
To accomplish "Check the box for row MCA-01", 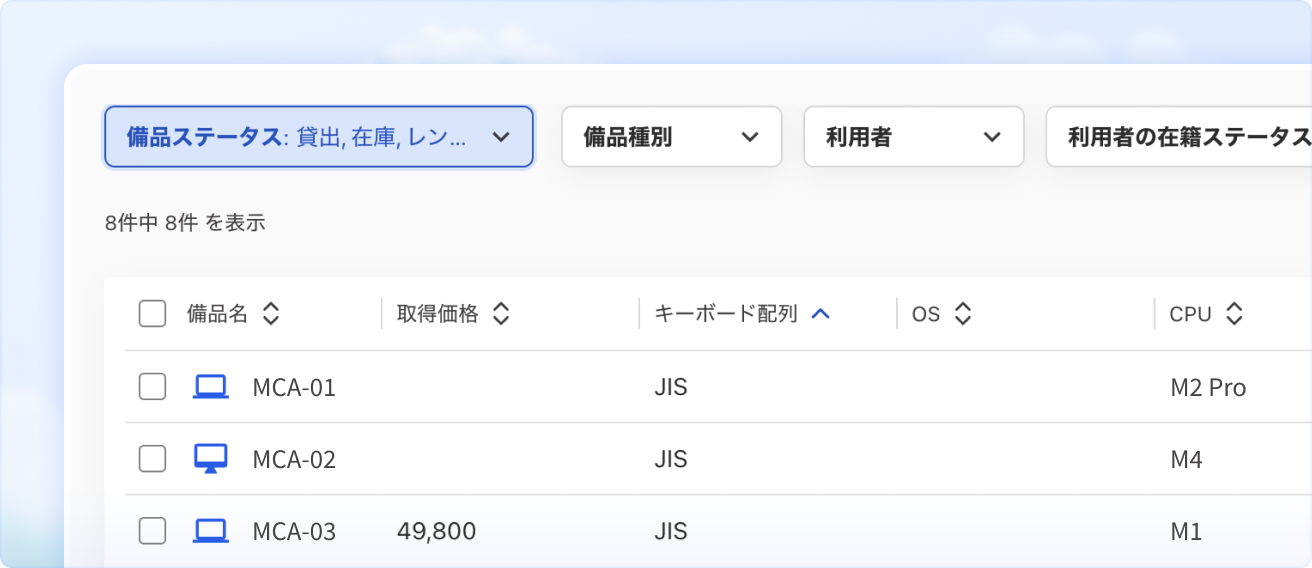I will point(152,387).
